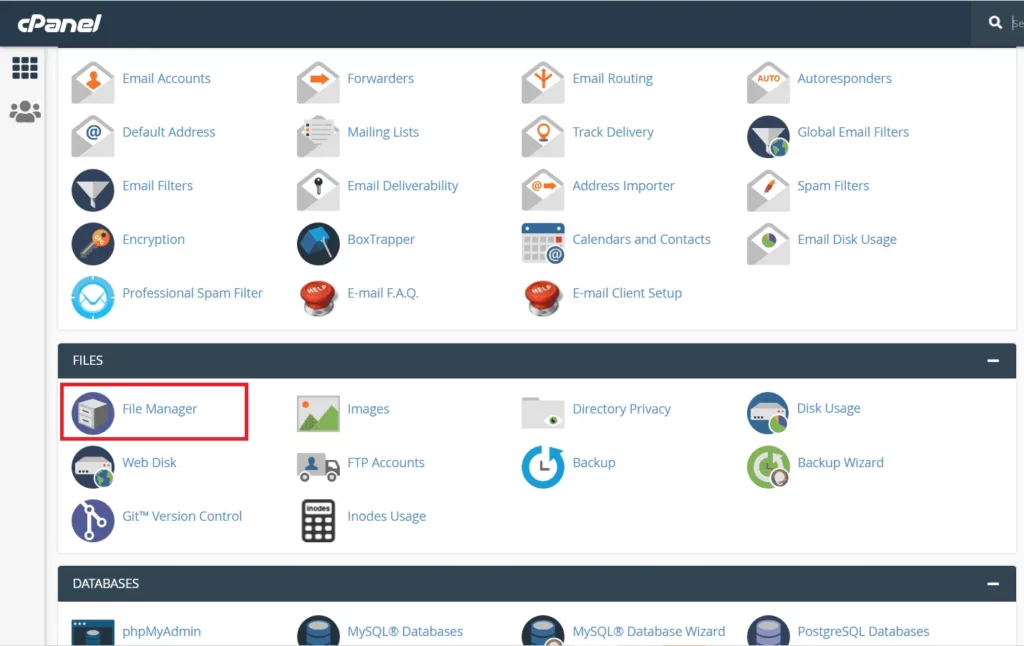Click the Email Disk Usage icon
The height and width of the screenshot is (646, 1024).
pos(768,244)
